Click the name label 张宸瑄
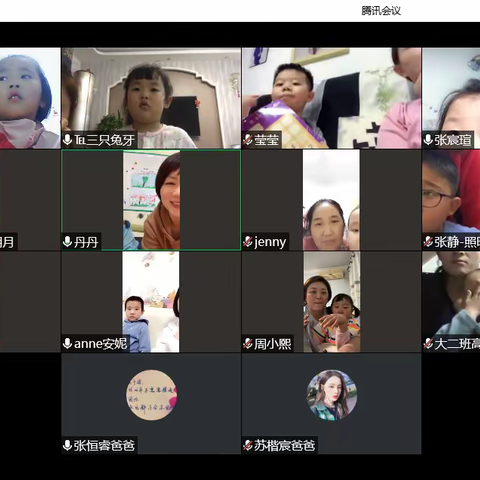This screenshot has height=480, width=480. [453, 140]
